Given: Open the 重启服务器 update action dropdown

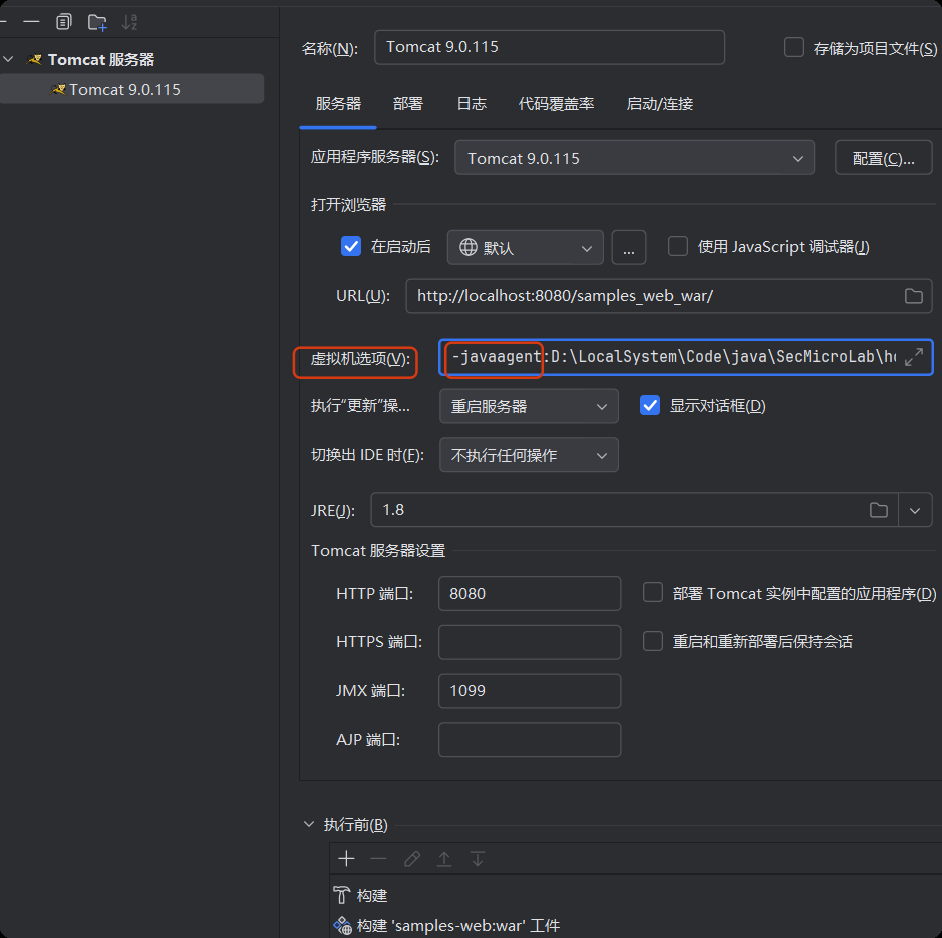Looking at the screenshot, I should [529, 406].
